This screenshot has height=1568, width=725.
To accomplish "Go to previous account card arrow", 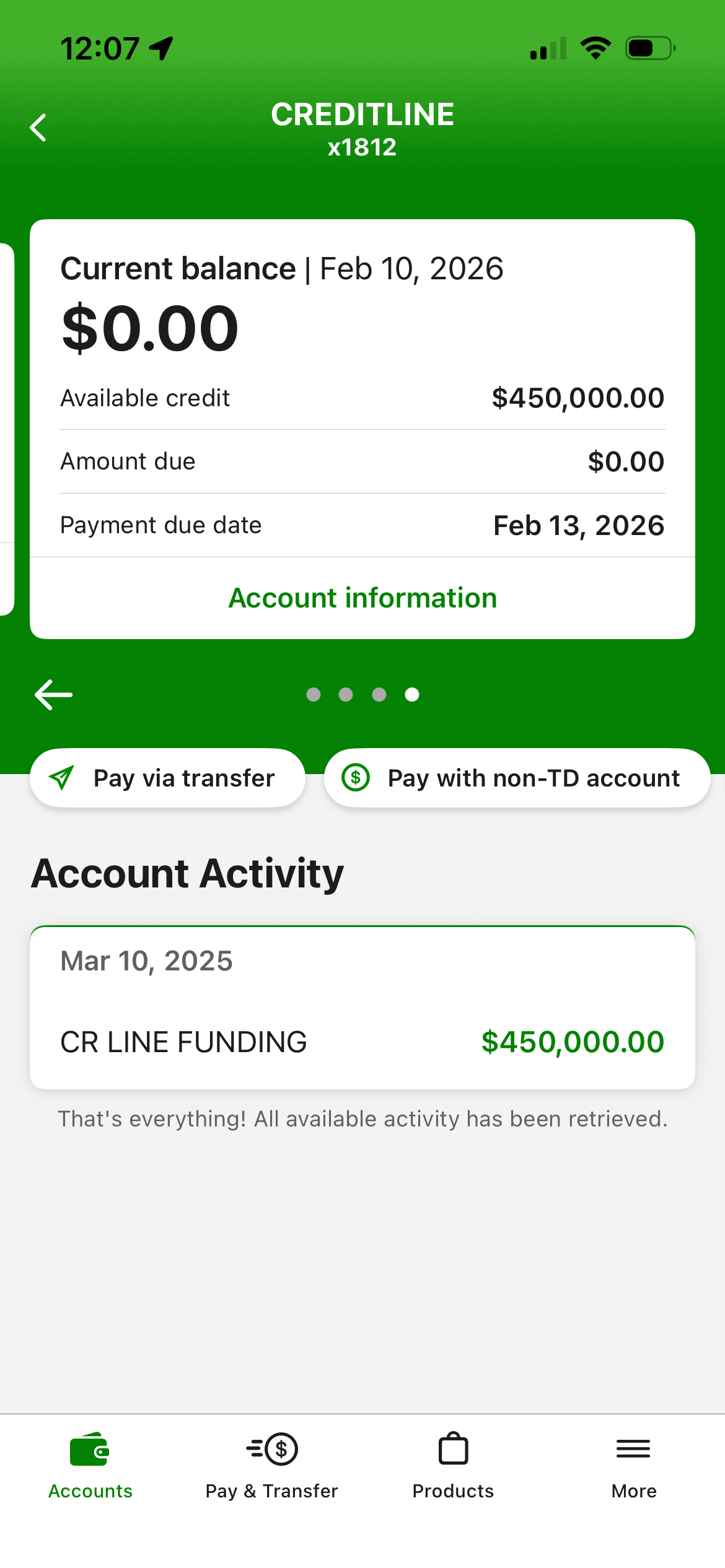I will 54,694.
